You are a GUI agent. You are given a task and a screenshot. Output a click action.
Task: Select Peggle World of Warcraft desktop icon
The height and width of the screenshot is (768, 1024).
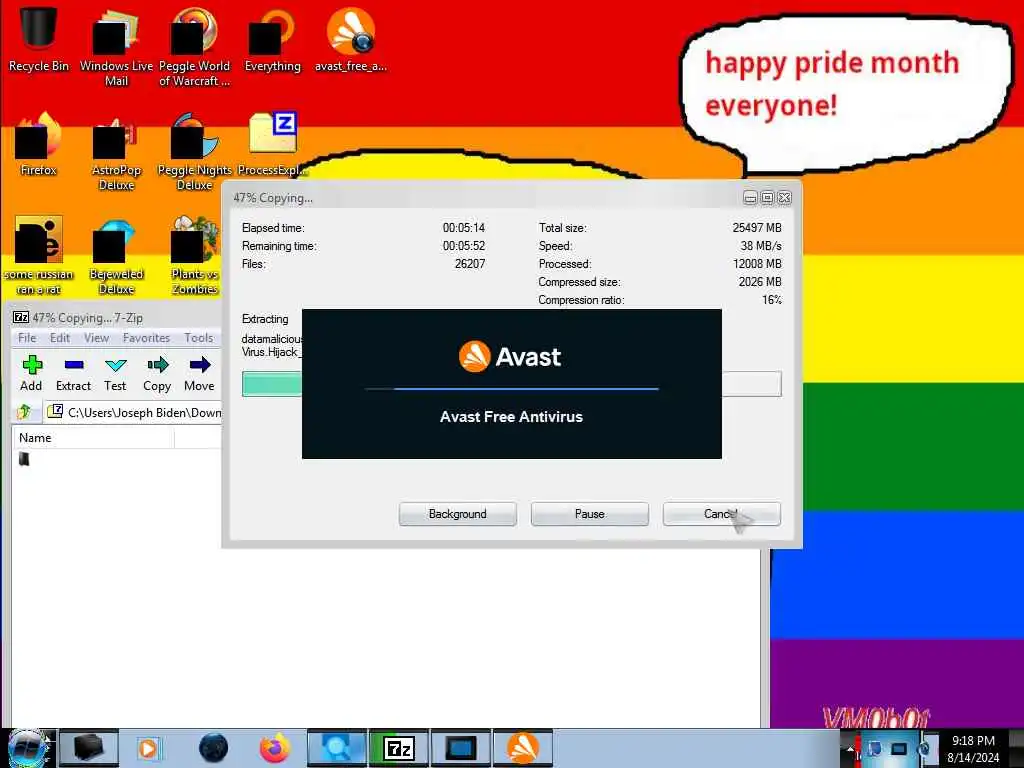(194, 46)
